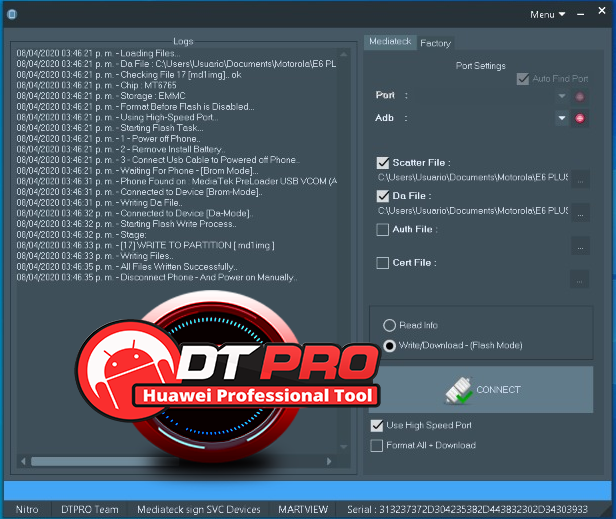Click the Port Settings heading

(480, 66)
